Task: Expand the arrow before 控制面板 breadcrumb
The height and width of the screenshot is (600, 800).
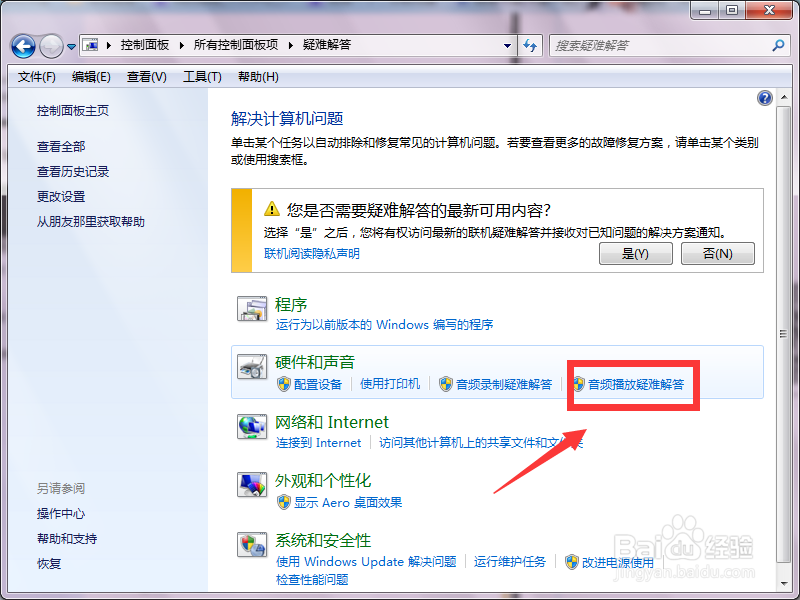Action: [109, 45]
